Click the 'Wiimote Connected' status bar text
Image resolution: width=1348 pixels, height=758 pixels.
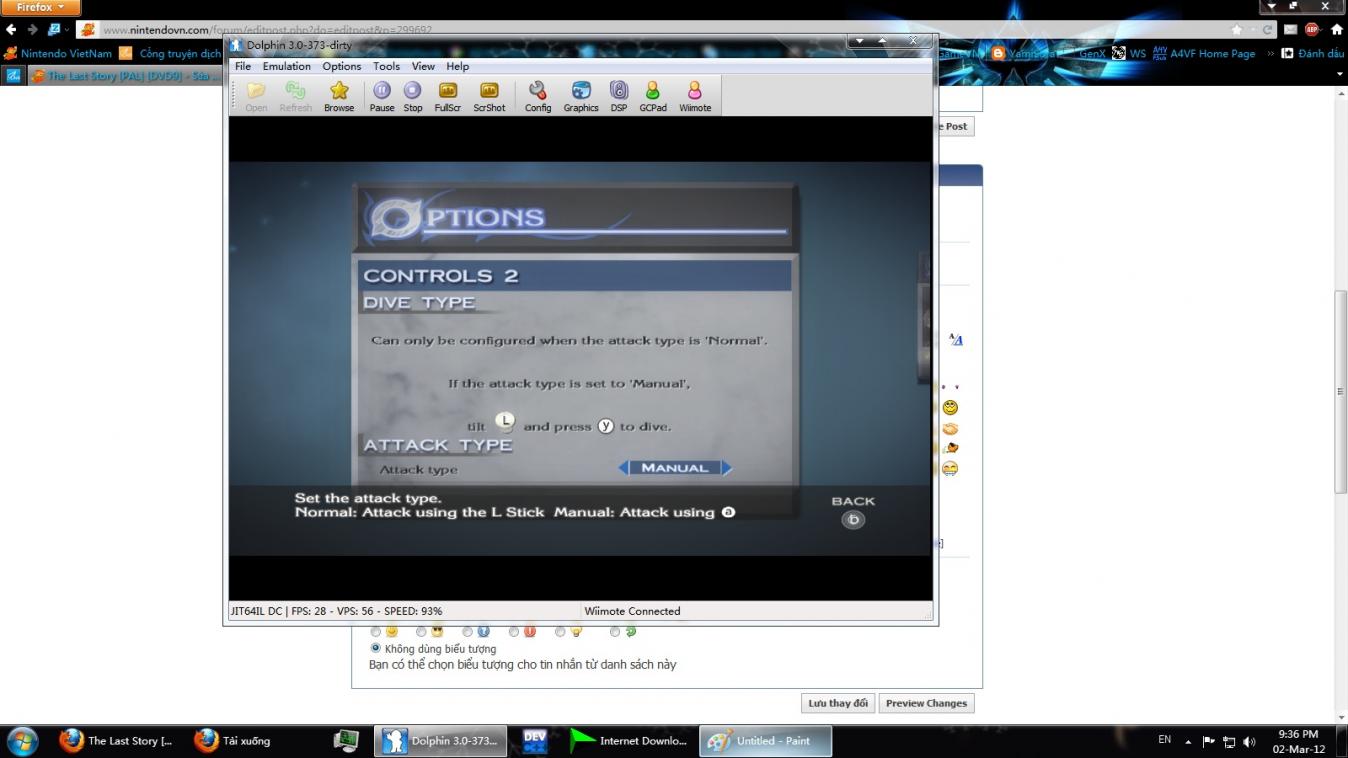pos(632,611)
